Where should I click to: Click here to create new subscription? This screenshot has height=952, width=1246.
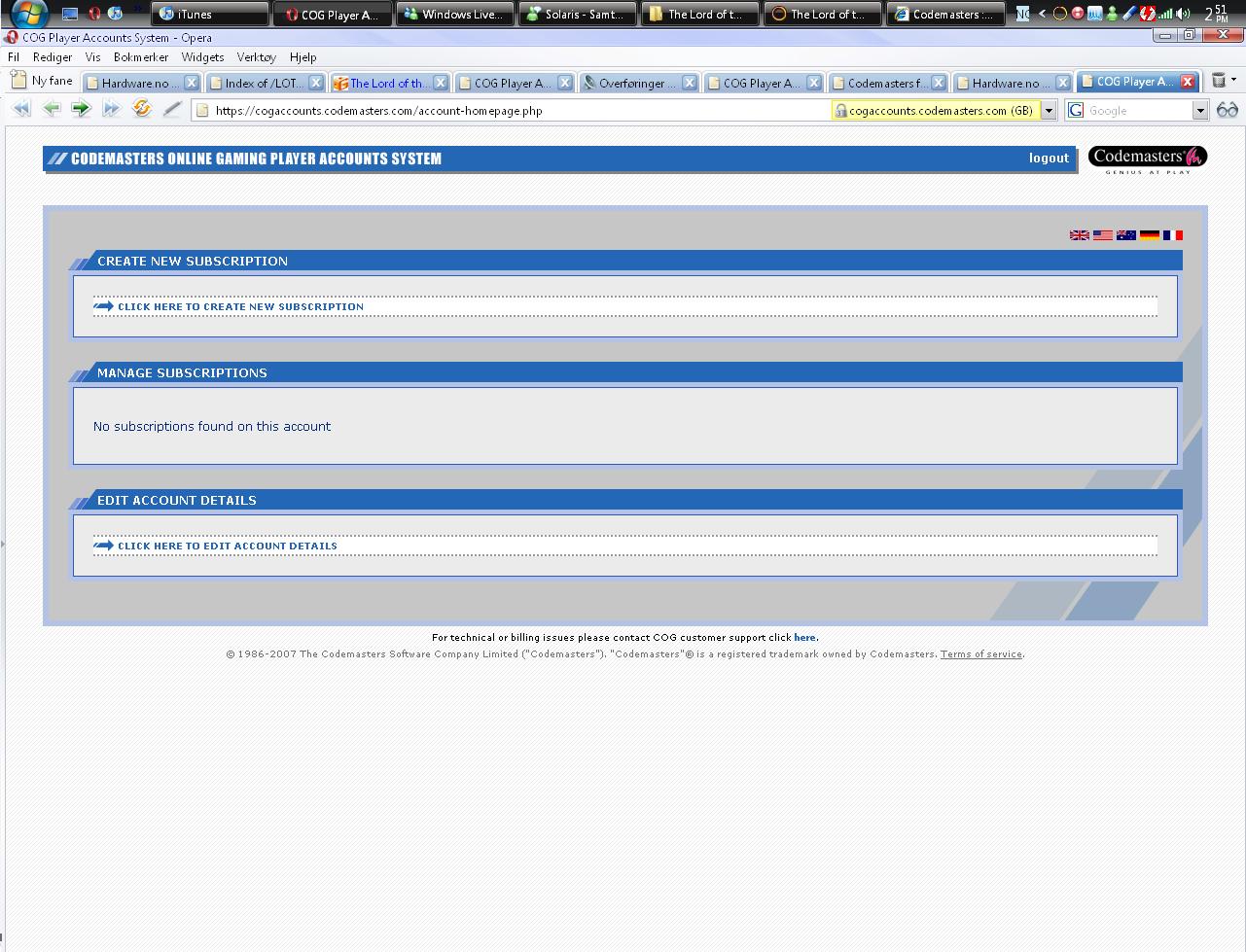(x=240, y=306)
